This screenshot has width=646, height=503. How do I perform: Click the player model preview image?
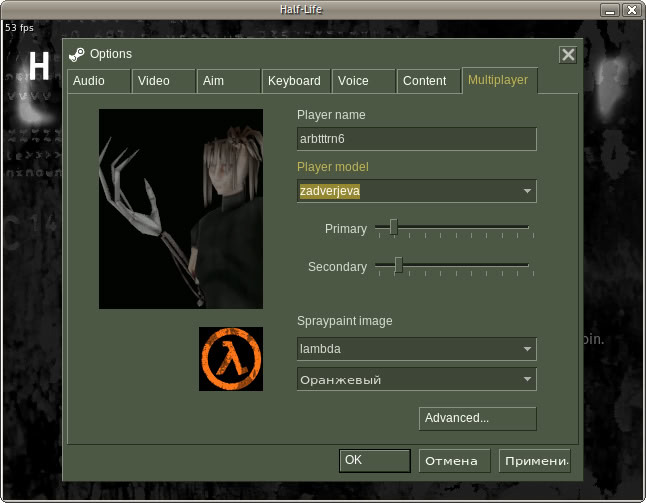181,209
